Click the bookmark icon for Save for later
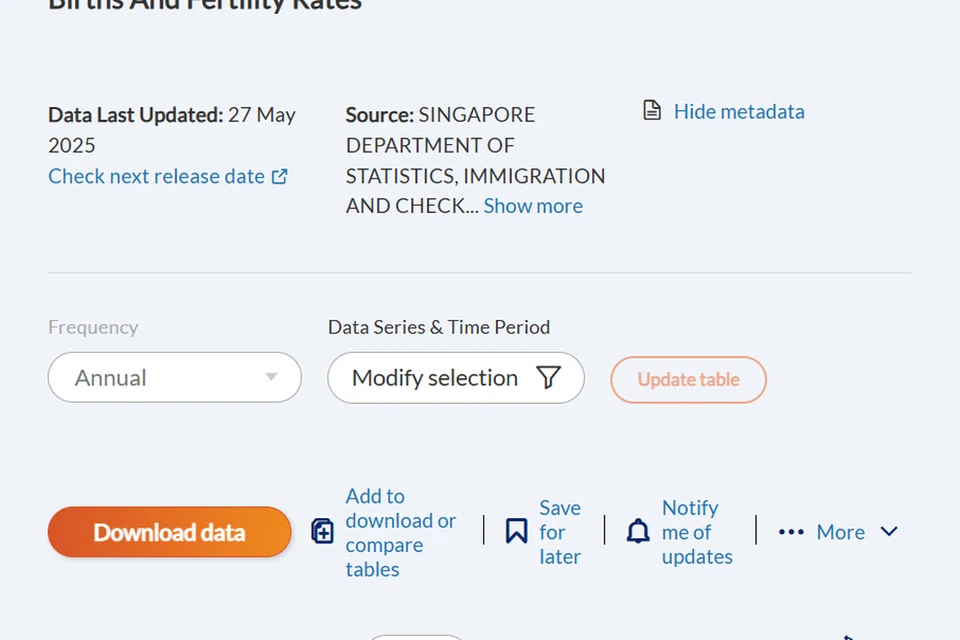 coord(516,531)
